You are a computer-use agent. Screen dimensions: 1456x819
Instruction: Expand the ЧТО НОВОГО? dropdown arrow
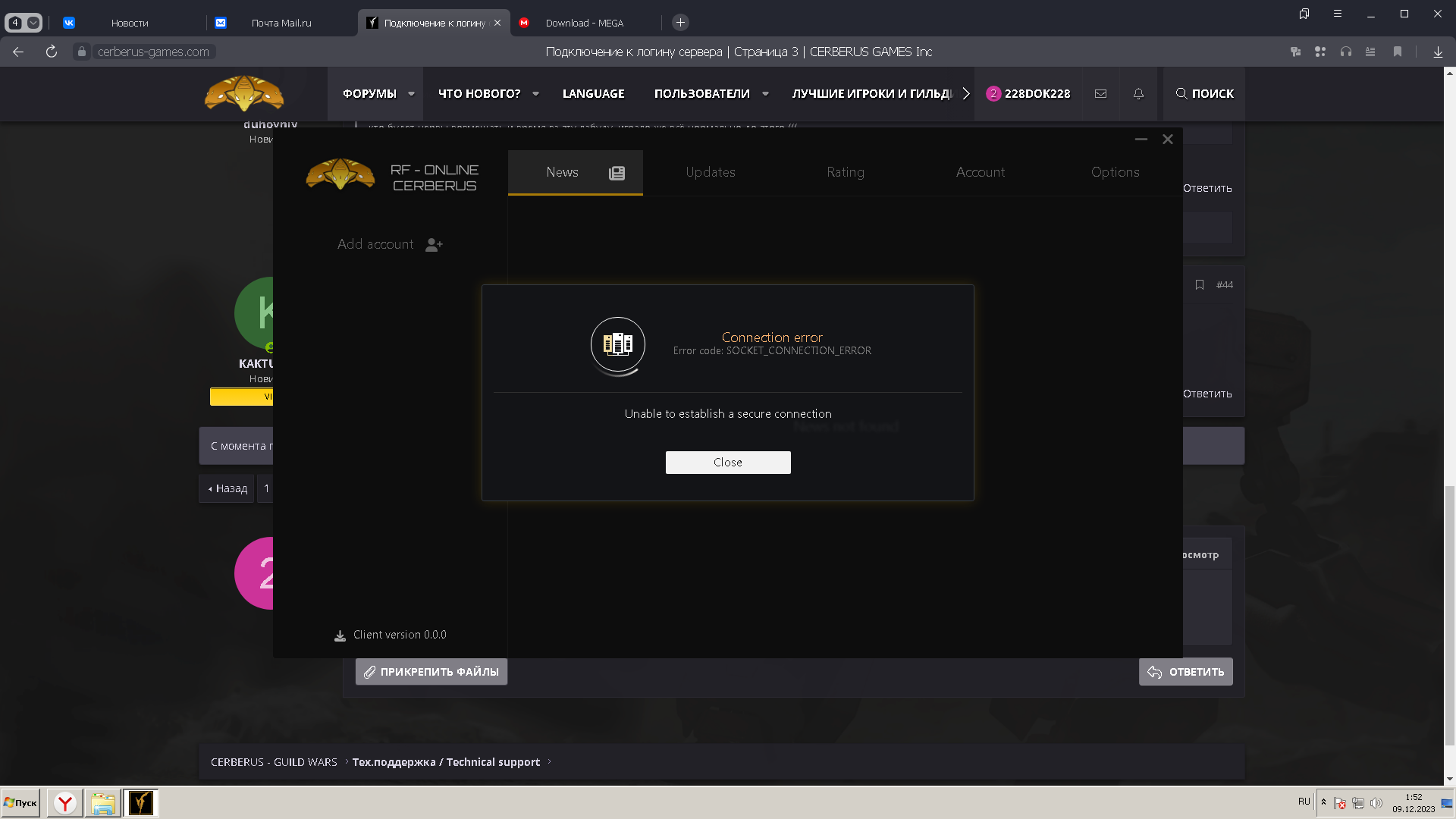tap(535, 94)
